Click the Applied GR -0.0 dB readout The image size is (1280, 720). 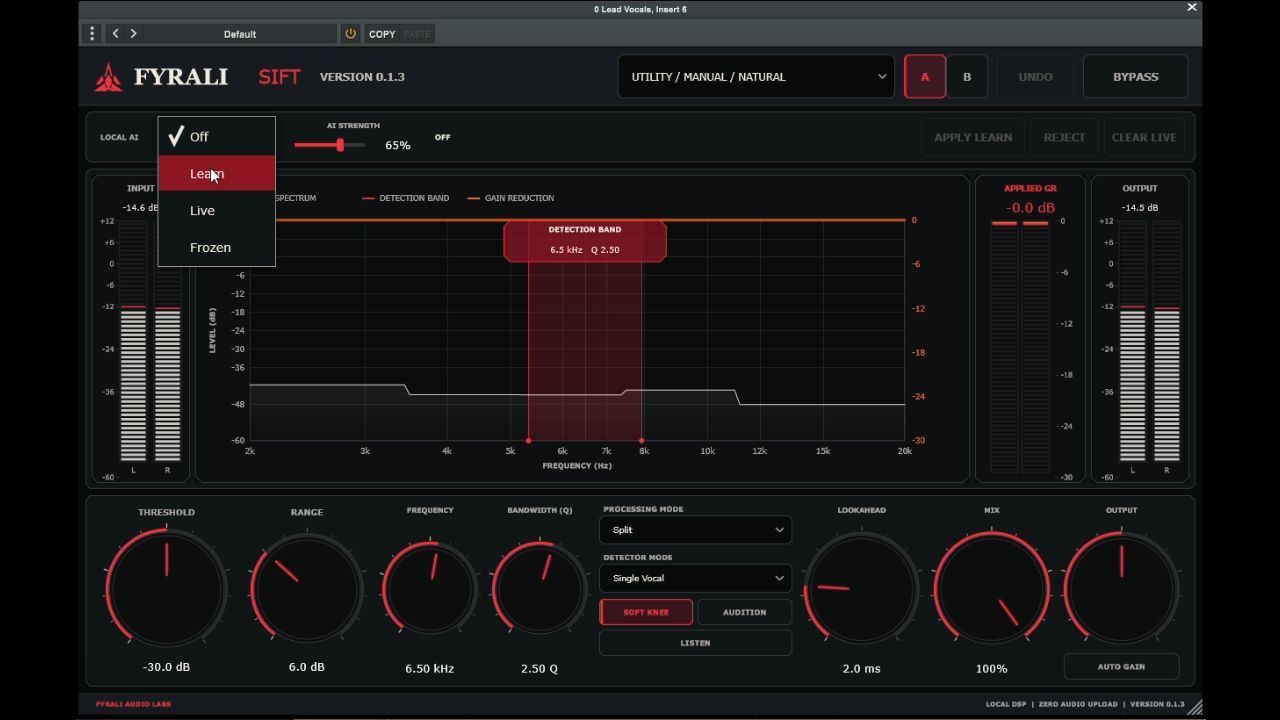[x=1030, y=208]
